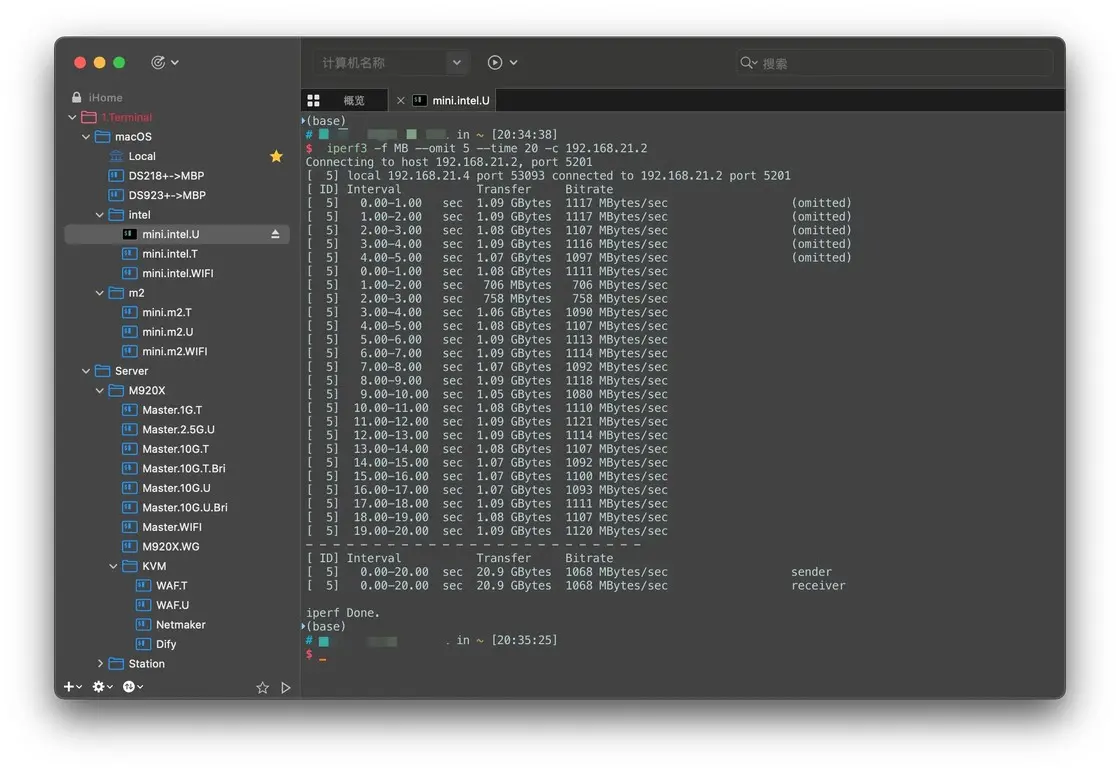Click the Station folder icon
1120x771 pixels.
(x=116, y=664)
